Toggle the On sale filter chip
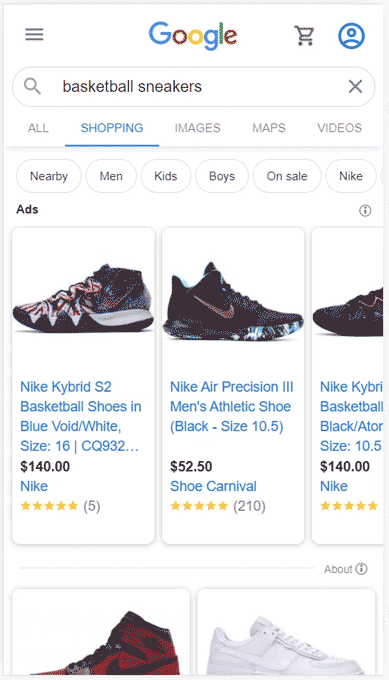This screenshot has height=680, width=389. coord(287,176)
